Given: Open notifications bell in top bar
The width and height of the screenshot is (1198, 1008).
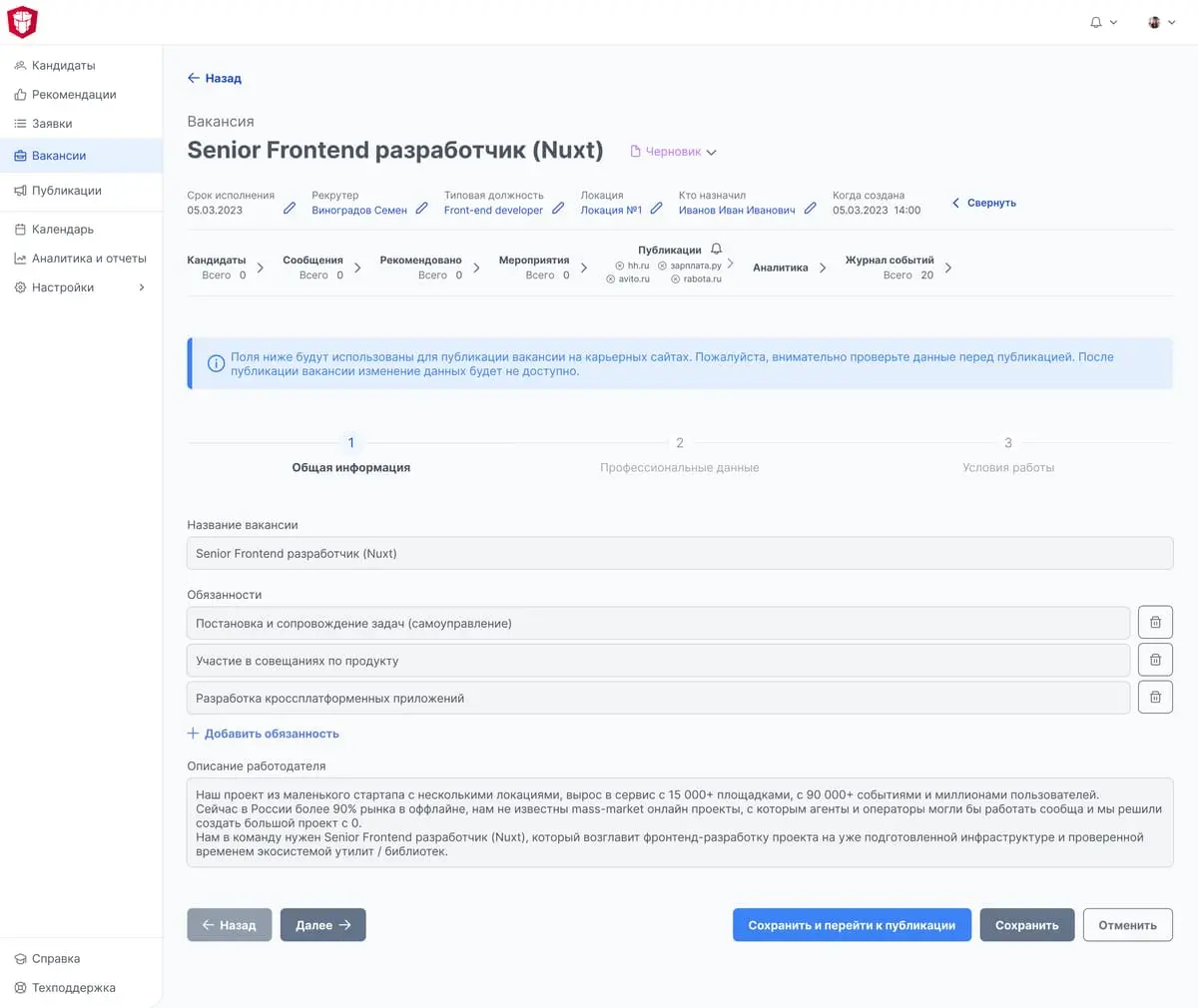Looking at the screenshot, I should coord(1096,22).
